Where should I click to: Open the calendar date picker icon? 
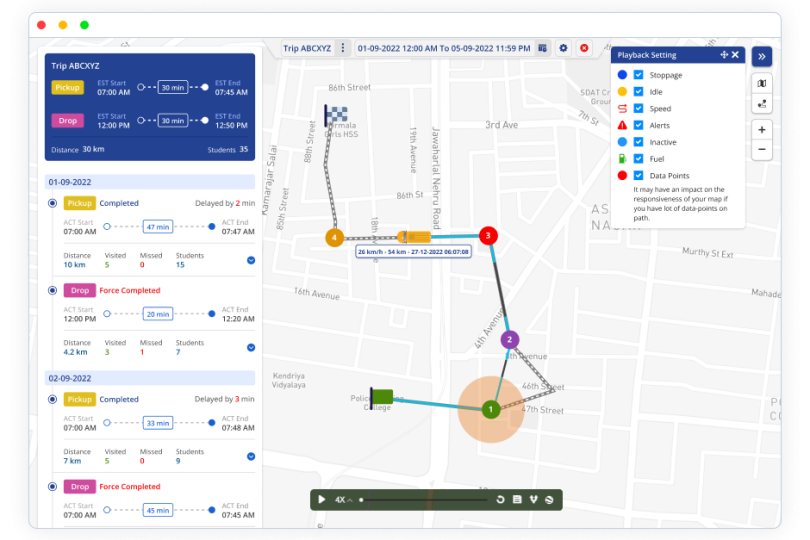pos(542,48)
